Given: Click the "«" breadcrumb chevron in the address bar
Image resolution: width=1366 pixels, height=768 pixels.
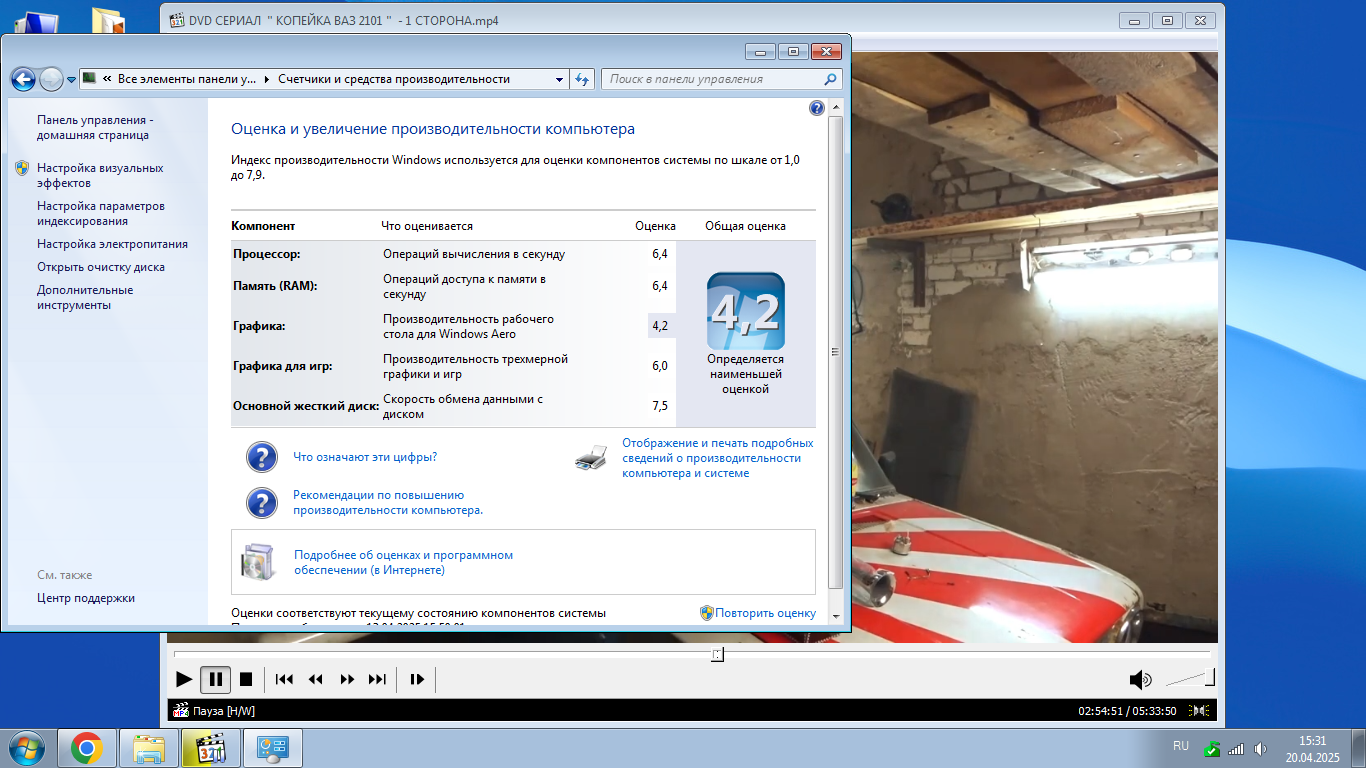Looking at the screenshot, I should [107, 79].
